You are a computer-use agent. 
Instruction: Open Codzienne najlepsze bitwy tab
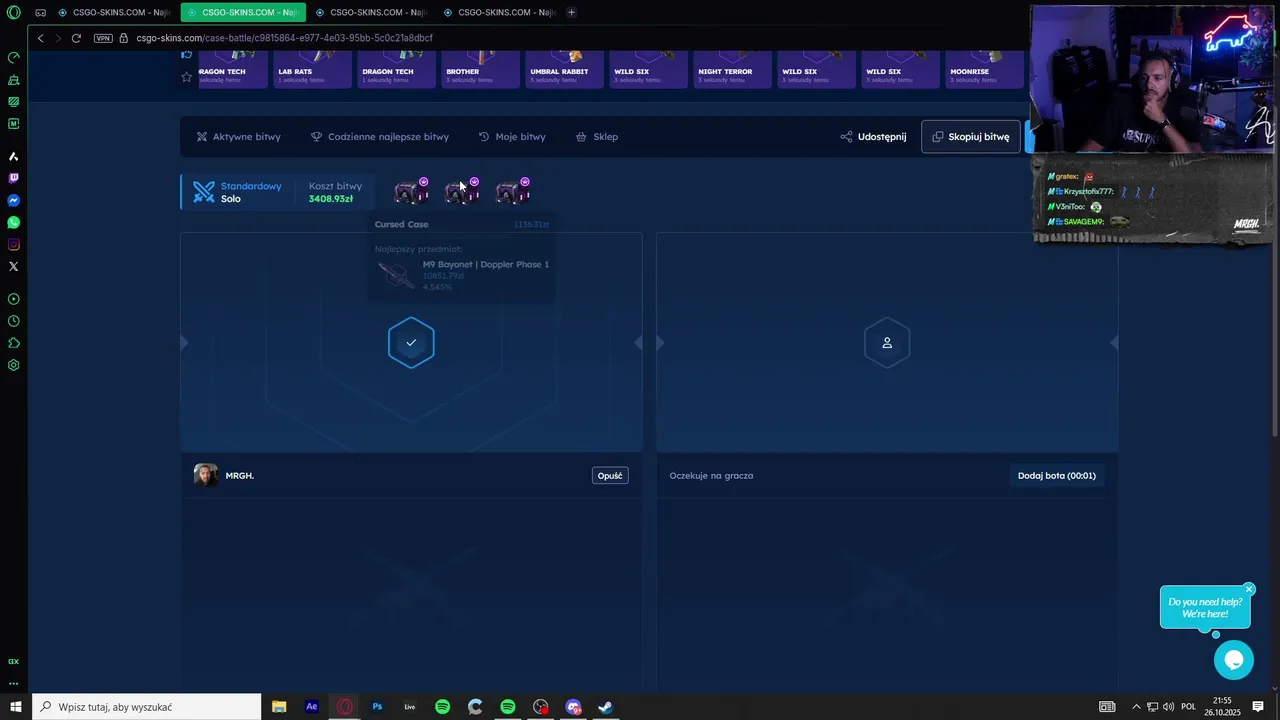[x=380, y=137]
